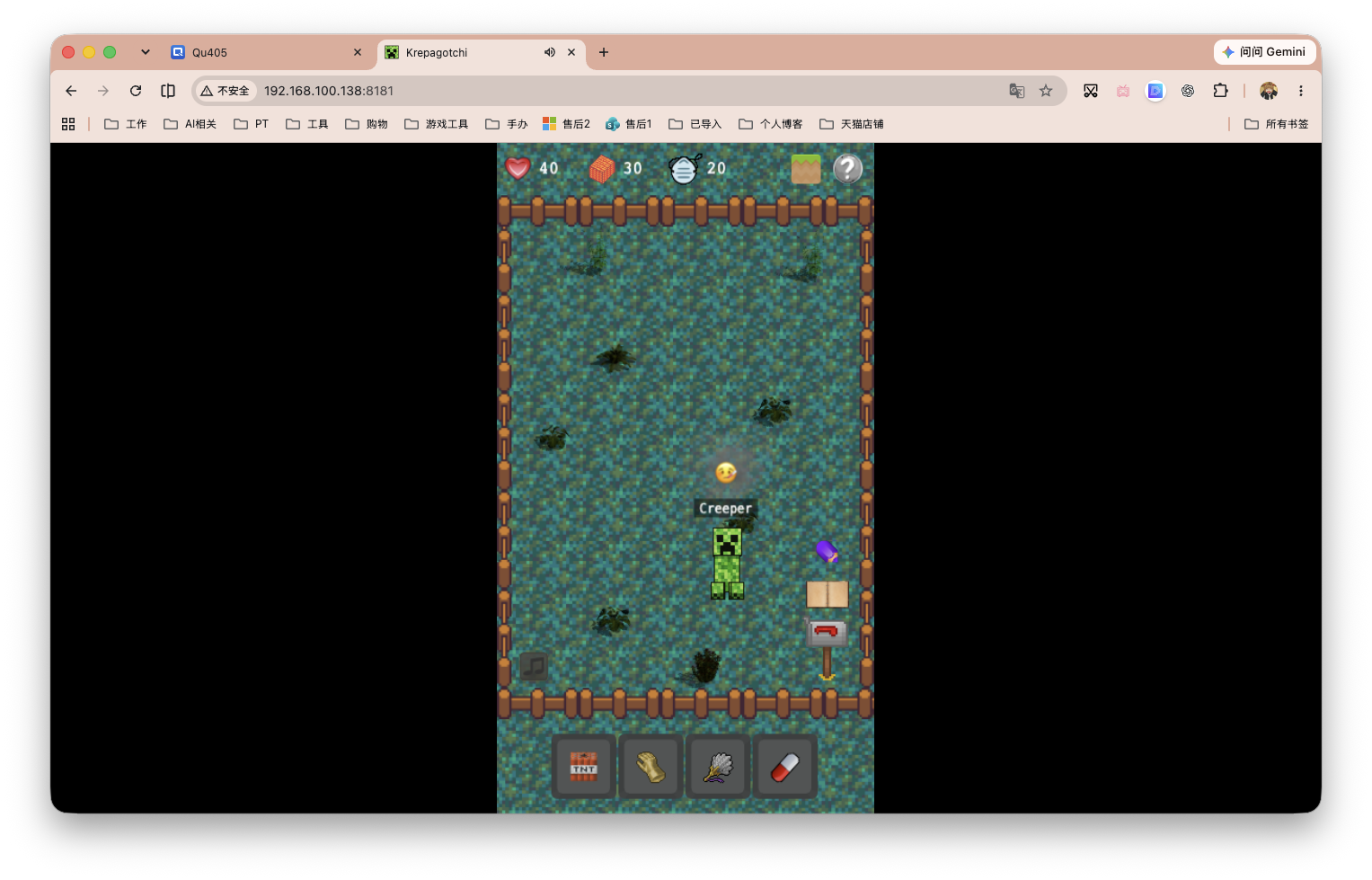Switch to the Qu405 browser tab
Image resolution: width=1372 pixels, height=880 pixels.
coord(267,52)
